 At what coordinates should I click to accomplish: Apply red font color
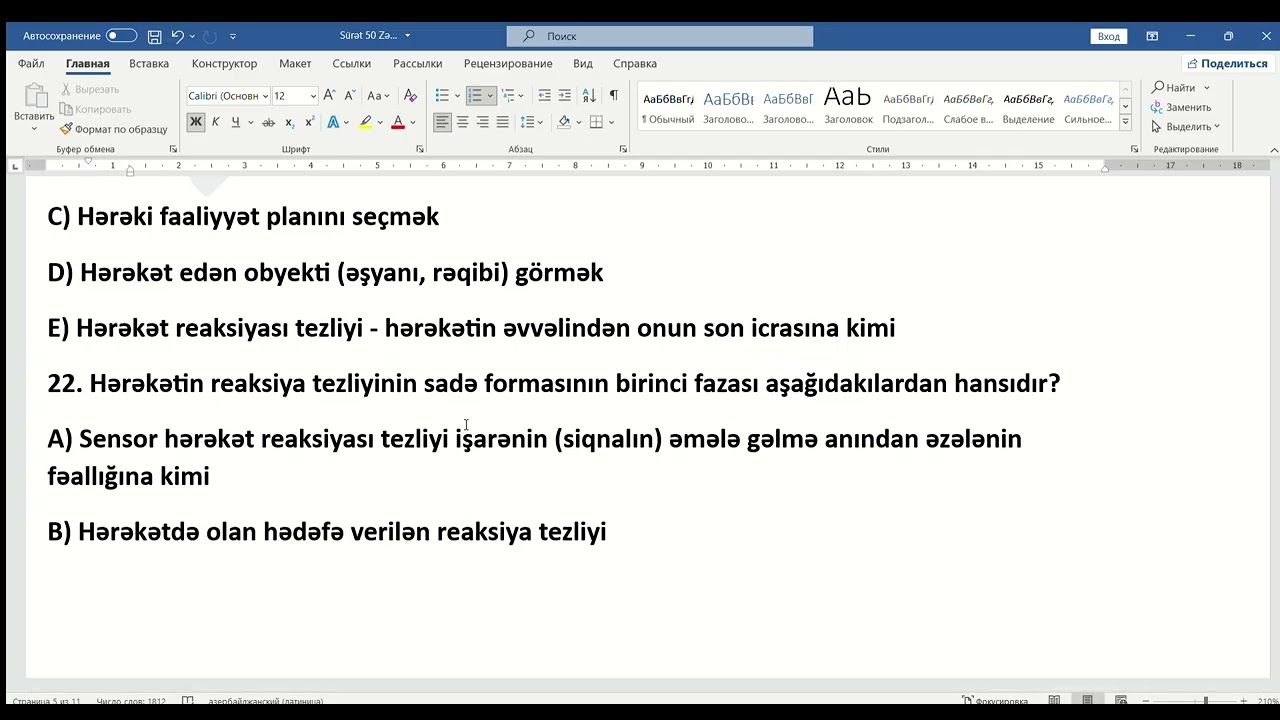398,122
